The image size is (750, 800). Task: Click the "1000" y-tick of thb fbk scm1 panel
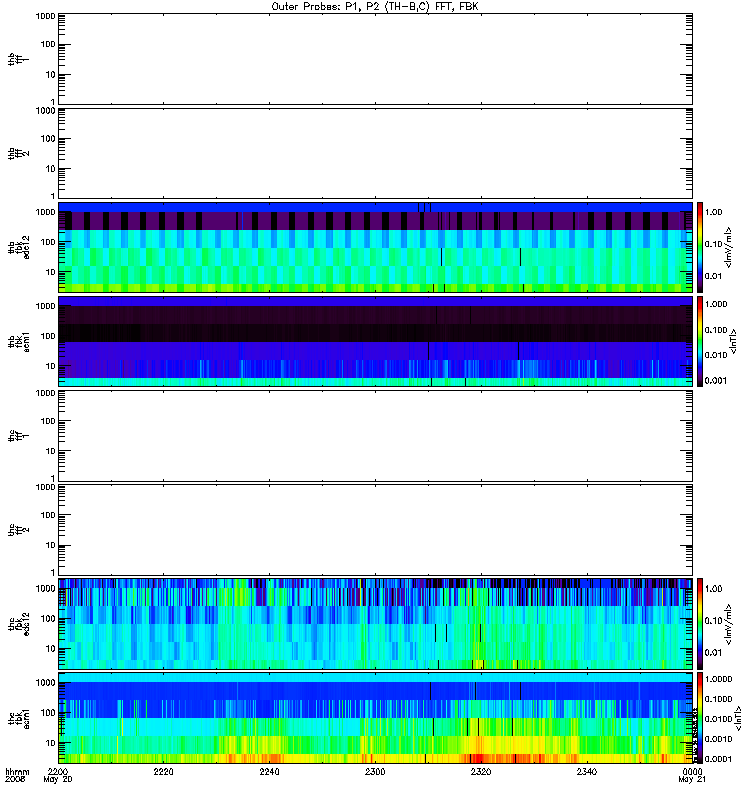[45, 306]
